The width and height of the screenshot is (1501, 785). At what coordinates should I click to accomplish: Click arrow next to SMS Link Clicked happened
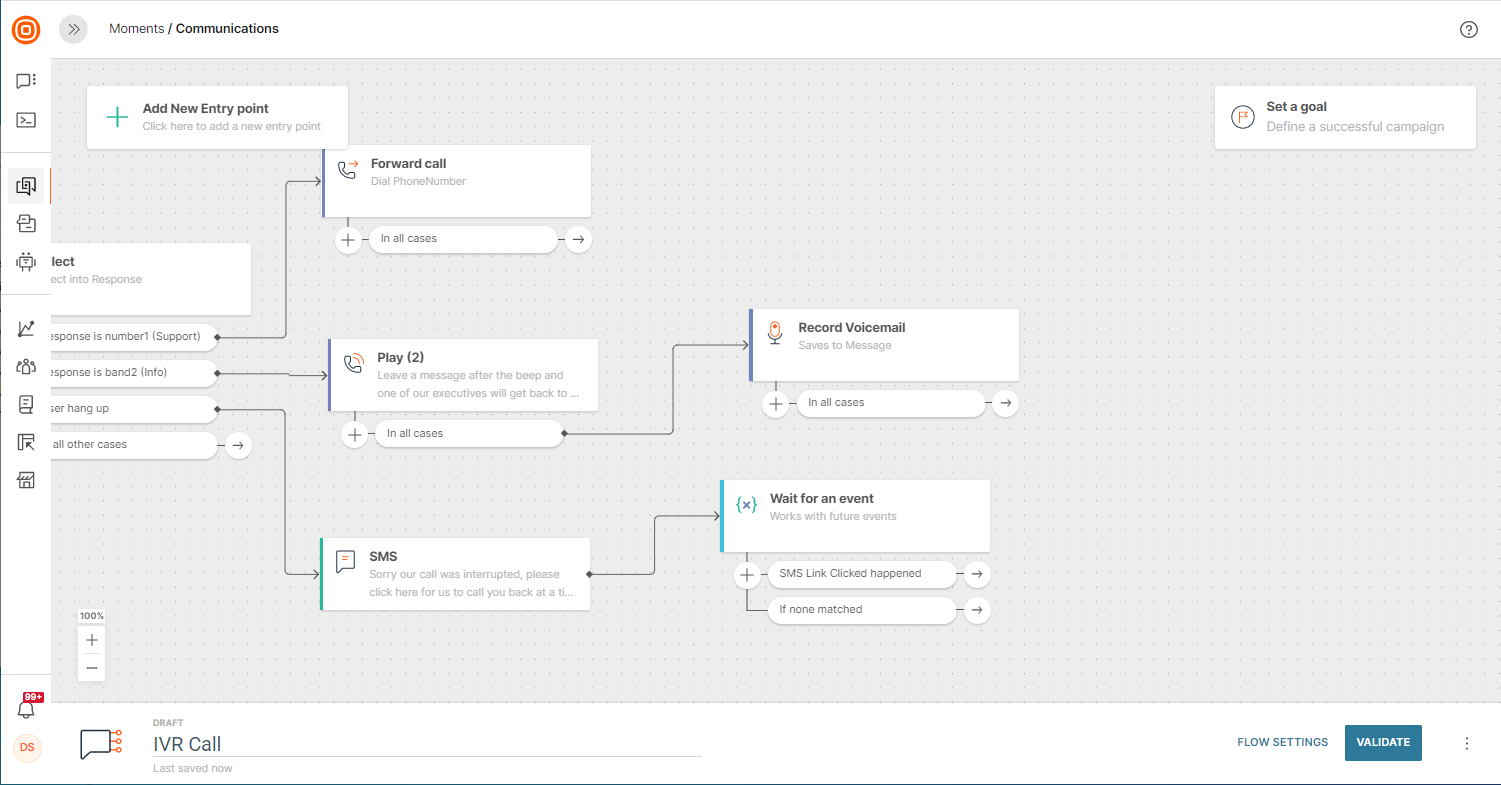978,574
